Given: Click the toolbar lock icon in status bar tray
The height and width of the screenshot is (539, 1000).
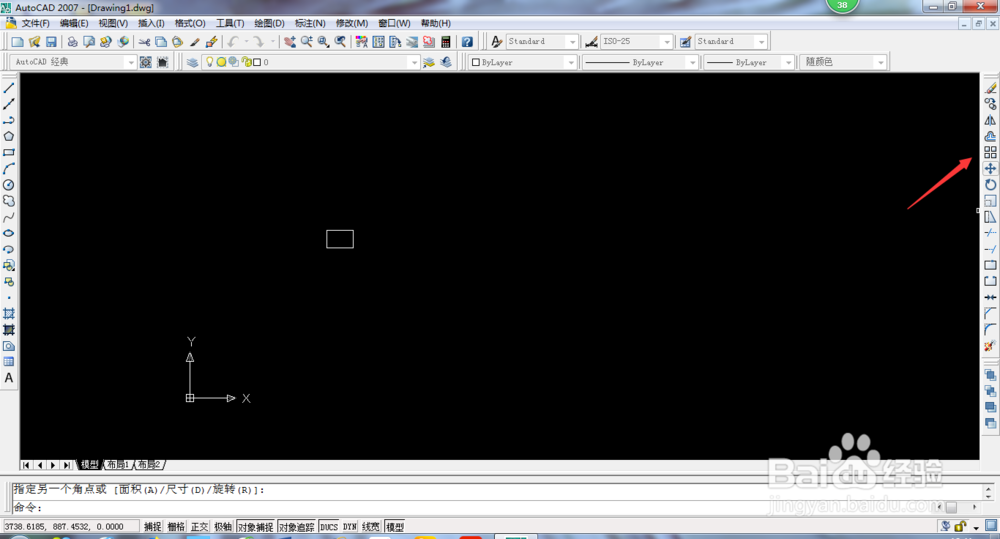Looking at the screenshot, I should [960, 527].
